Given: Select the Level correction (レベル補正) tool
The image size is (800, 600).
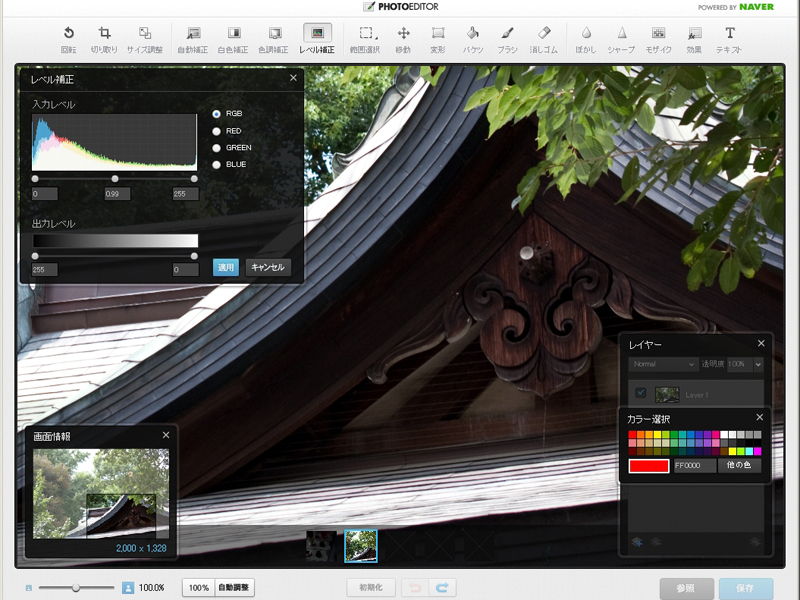Looking at the screenshot, I should pyautogui.click(x=317, y=39).
